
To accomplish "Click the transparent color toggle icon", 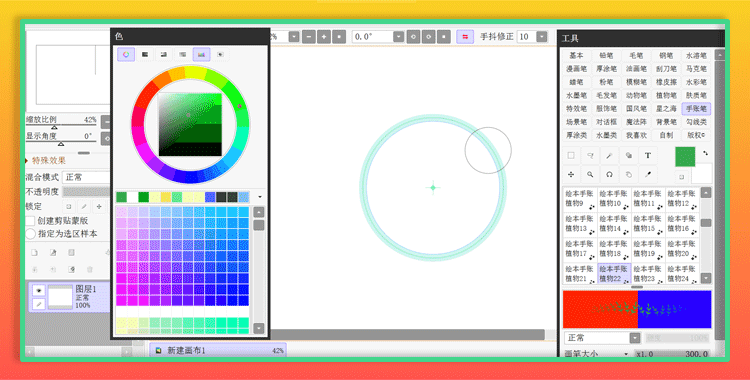I will pos(682,177).
